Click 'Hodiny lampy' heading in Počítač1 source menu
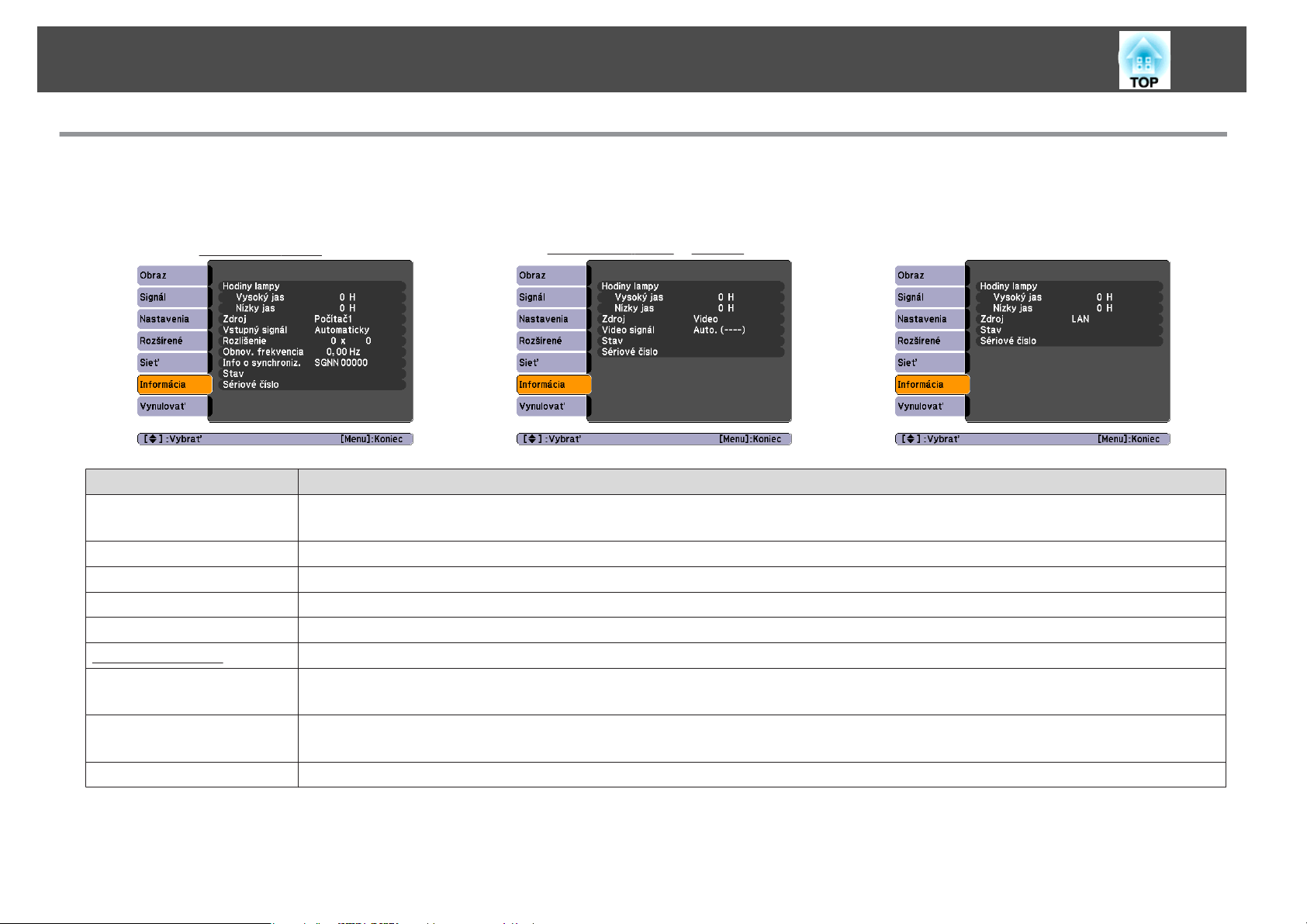 coord(251,286)
